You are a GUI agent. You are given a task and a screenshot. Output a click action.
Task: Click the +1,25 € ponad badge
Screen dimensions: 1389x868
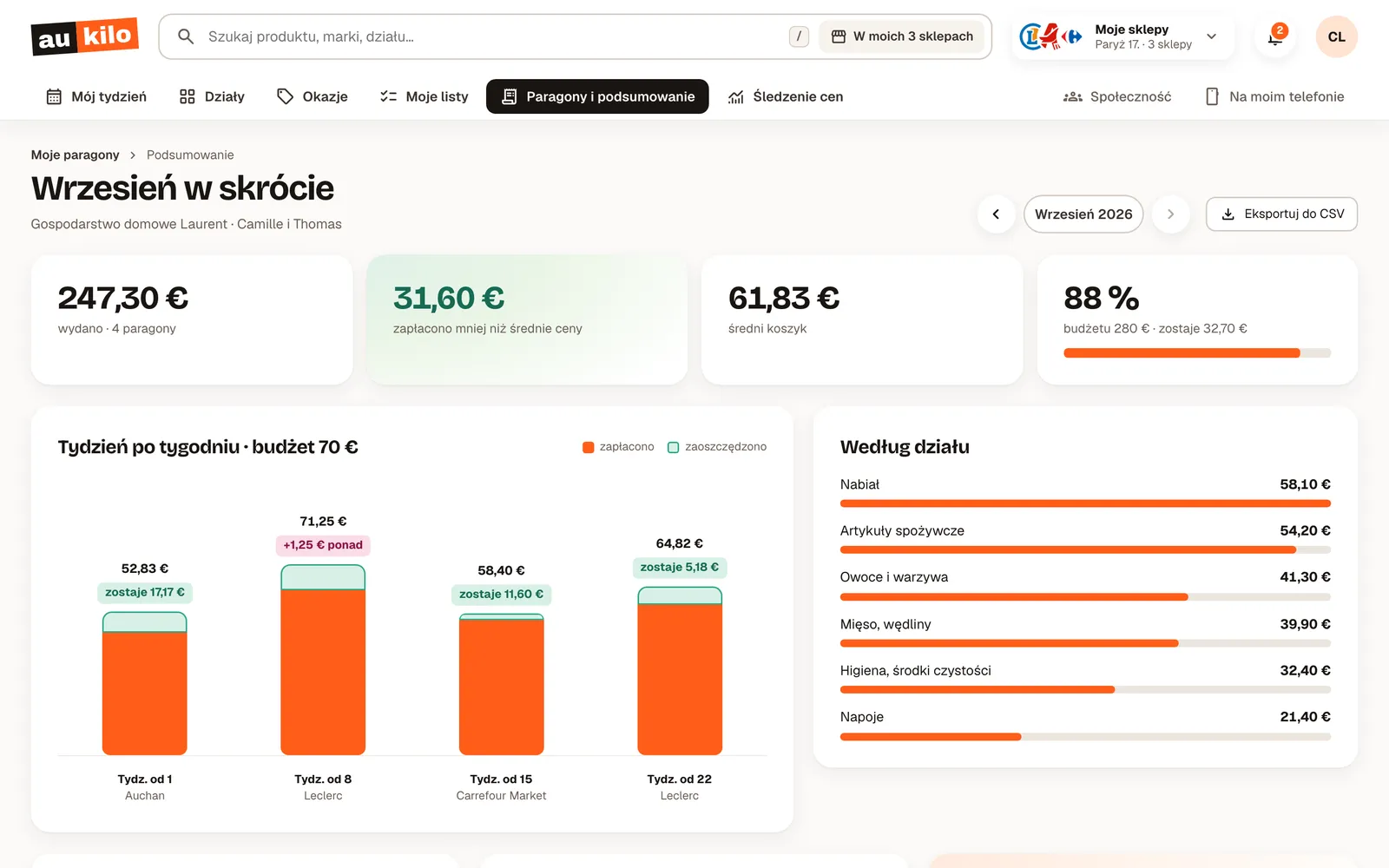323,545
